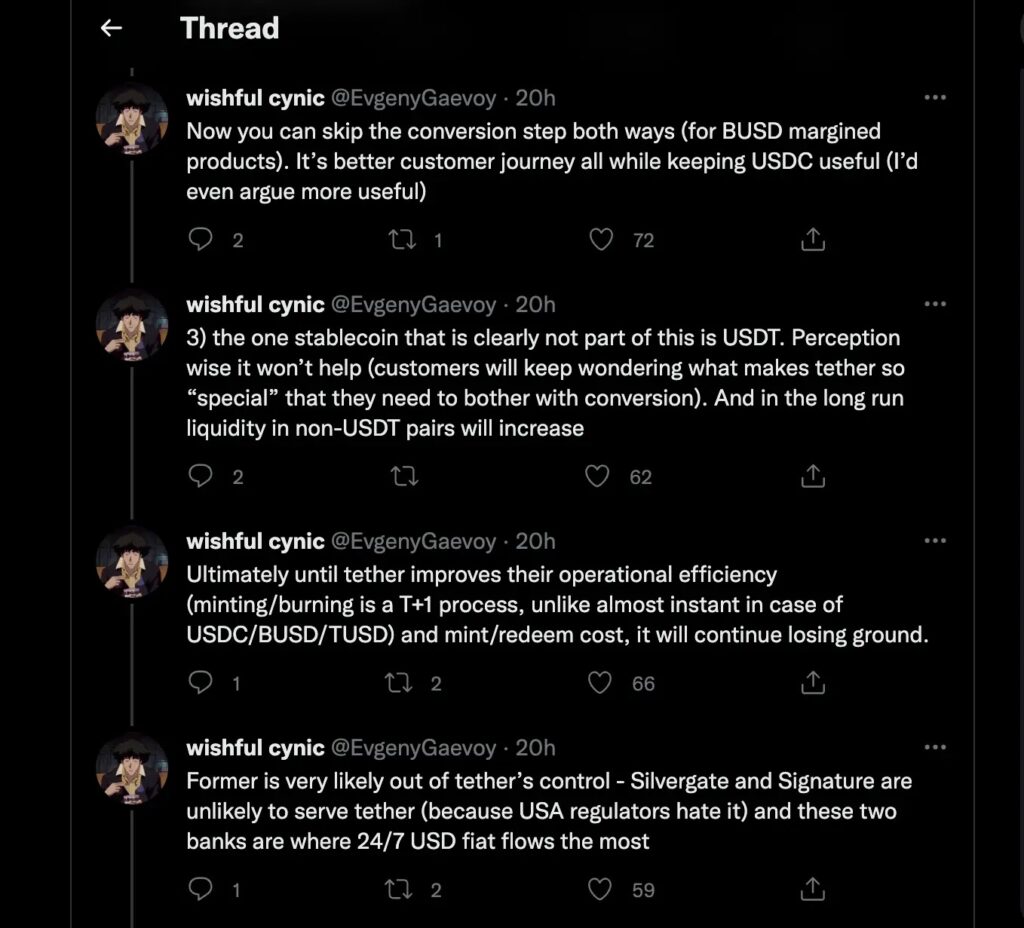
Task: Click the 20h timestamp on the USDT tweet
Action: tap(535, 304)
